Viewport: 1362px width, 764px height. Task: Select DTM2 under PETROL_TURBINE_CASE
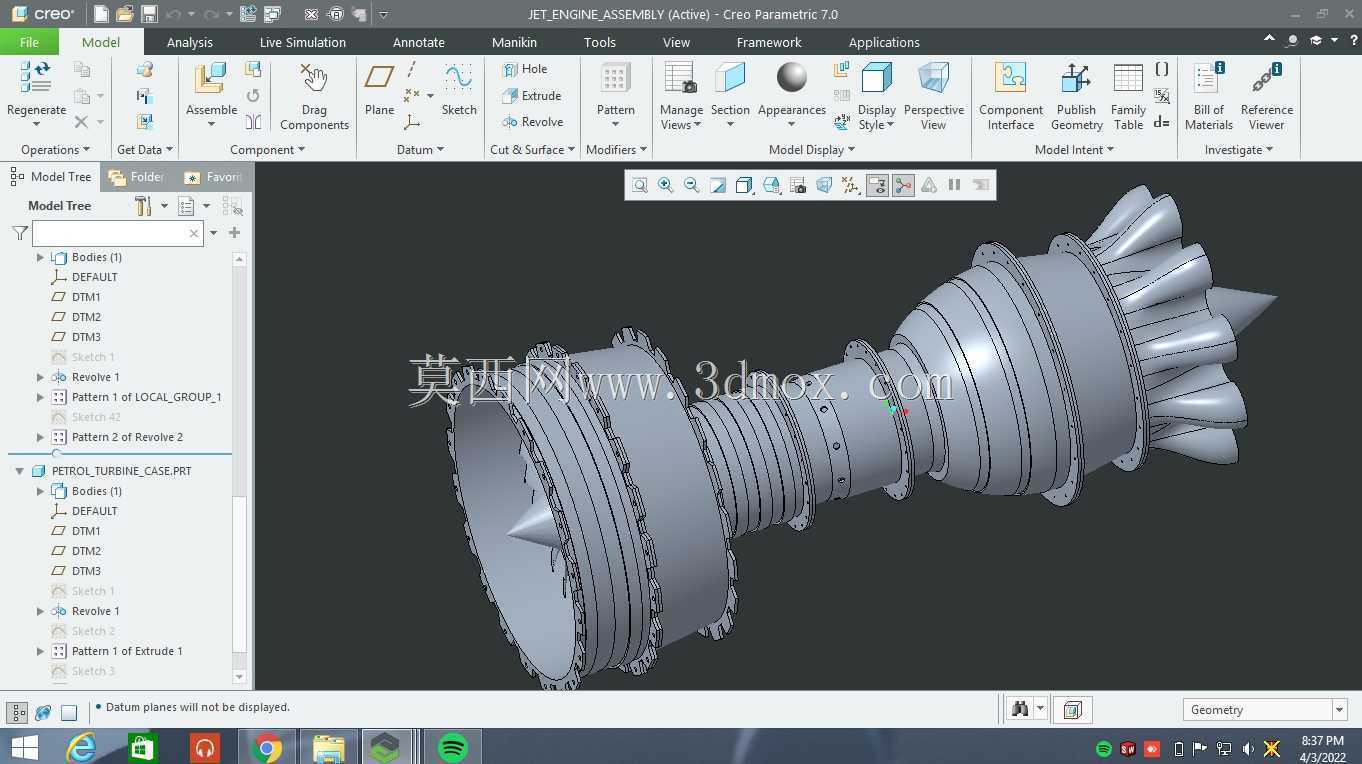point(86,551)
